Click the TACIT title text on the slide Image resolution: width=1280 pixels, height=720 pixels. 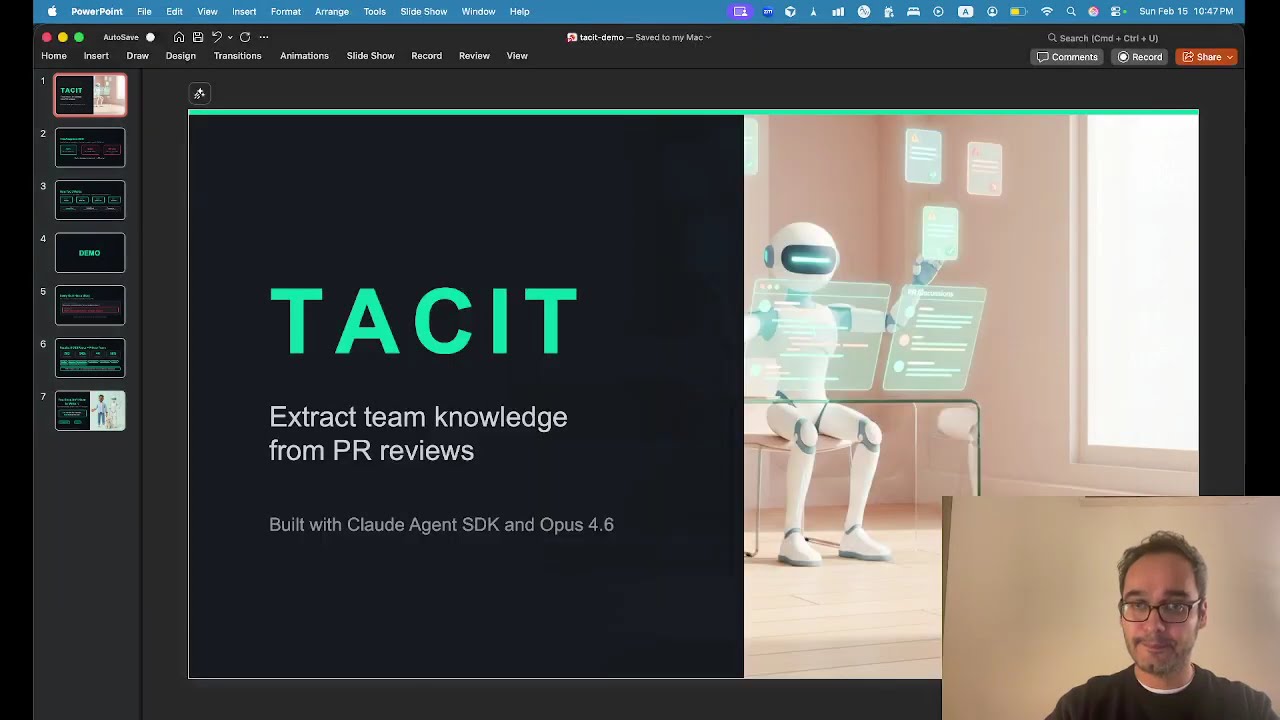(x=424, y=322)
